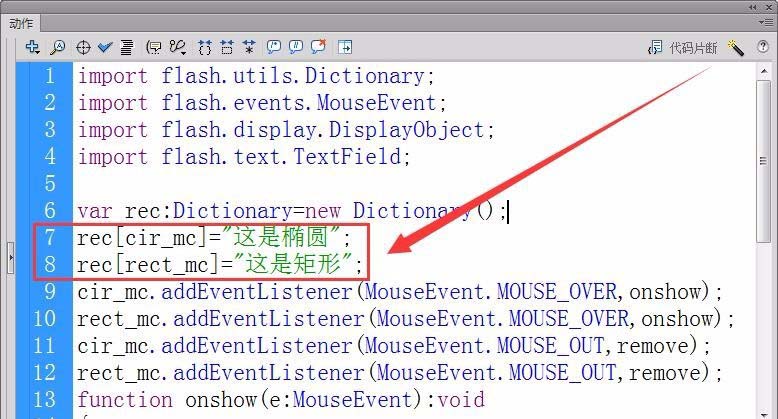Show code hint icon
Screen dimensions: 778x419
[154, 47]
